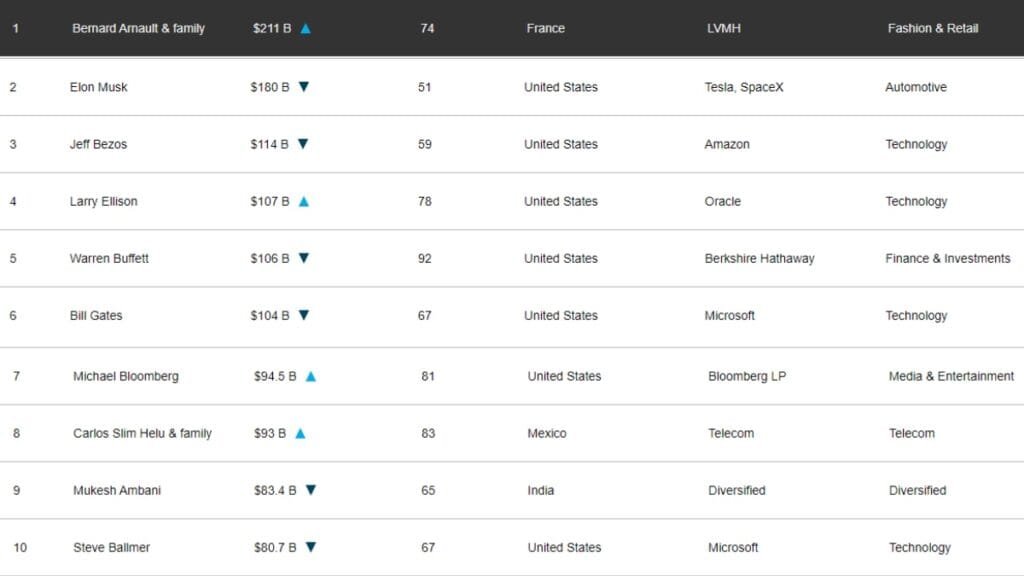Click the Fashion & Retail industry label
Viewport: 1024px width, 576px height.
coord(932,29)
